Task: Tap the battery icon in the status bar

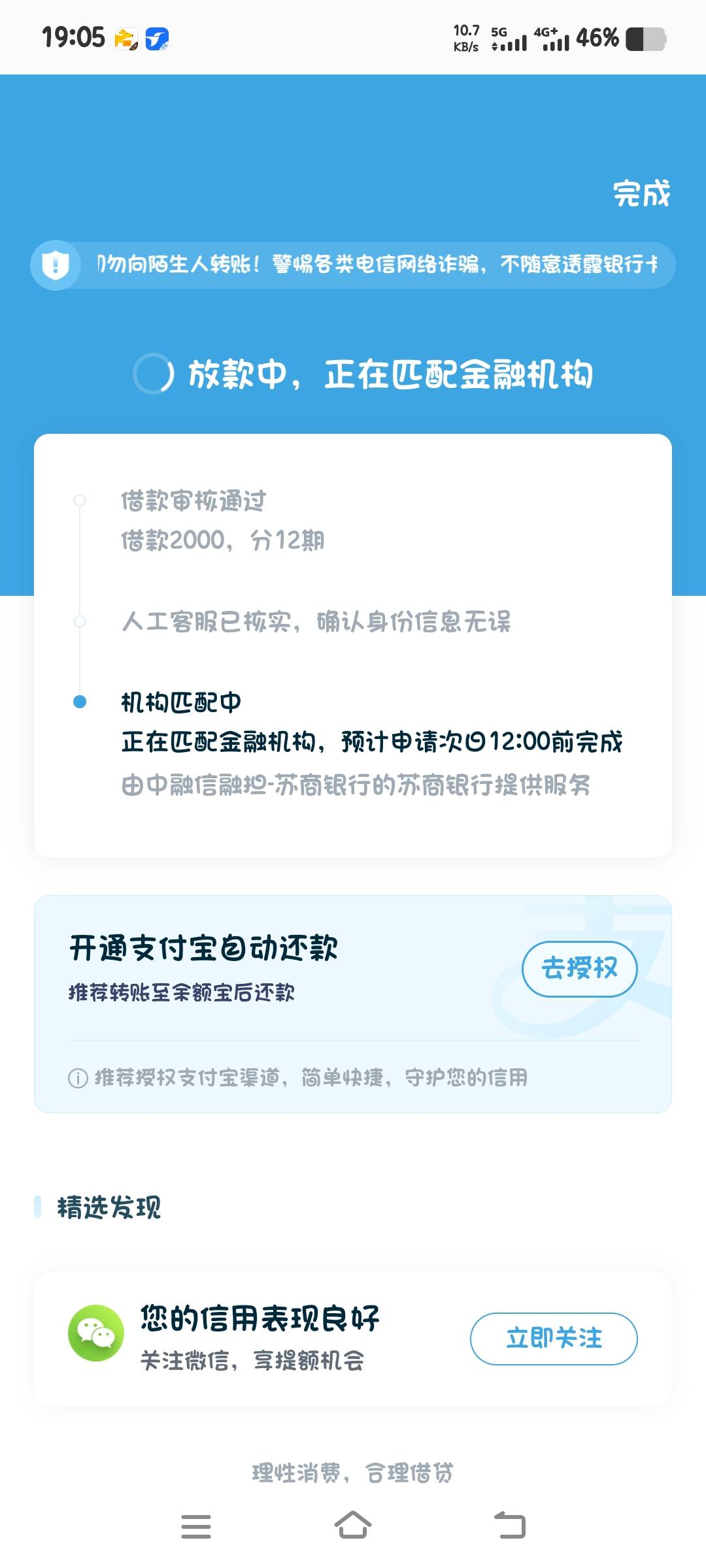Action: tap(646, 39)
